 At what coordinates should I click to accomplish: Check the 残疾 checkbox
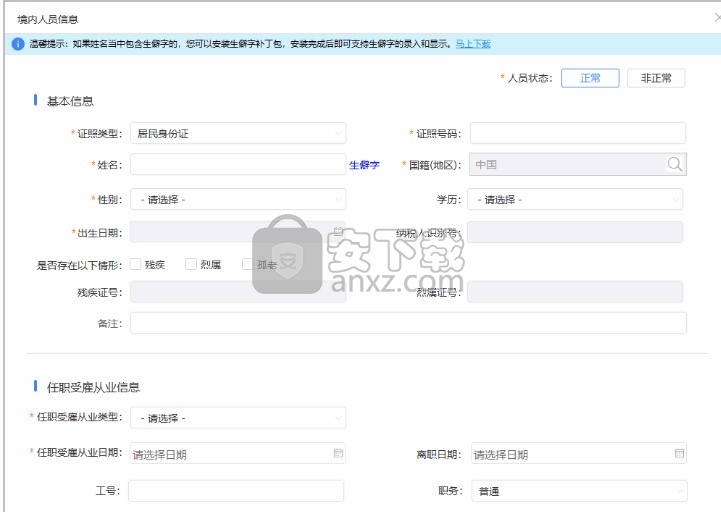pos(135,264)
